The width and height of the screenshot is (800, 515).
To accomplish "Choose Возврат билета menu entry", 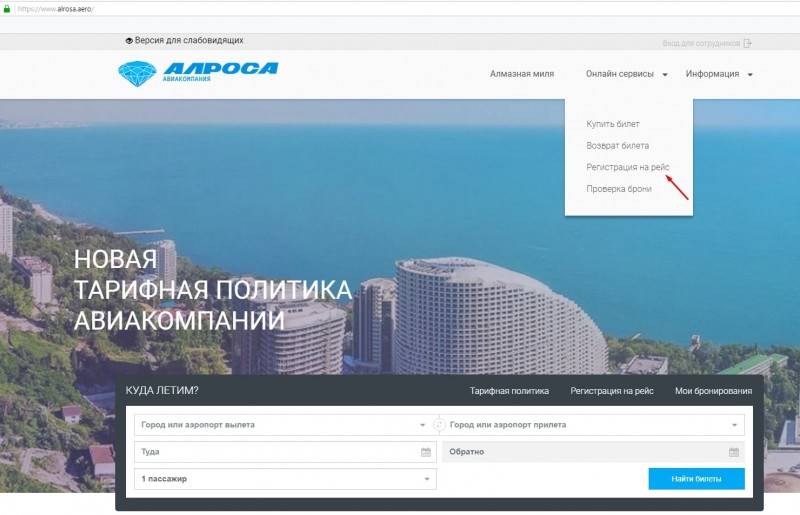I will point(617,145).
